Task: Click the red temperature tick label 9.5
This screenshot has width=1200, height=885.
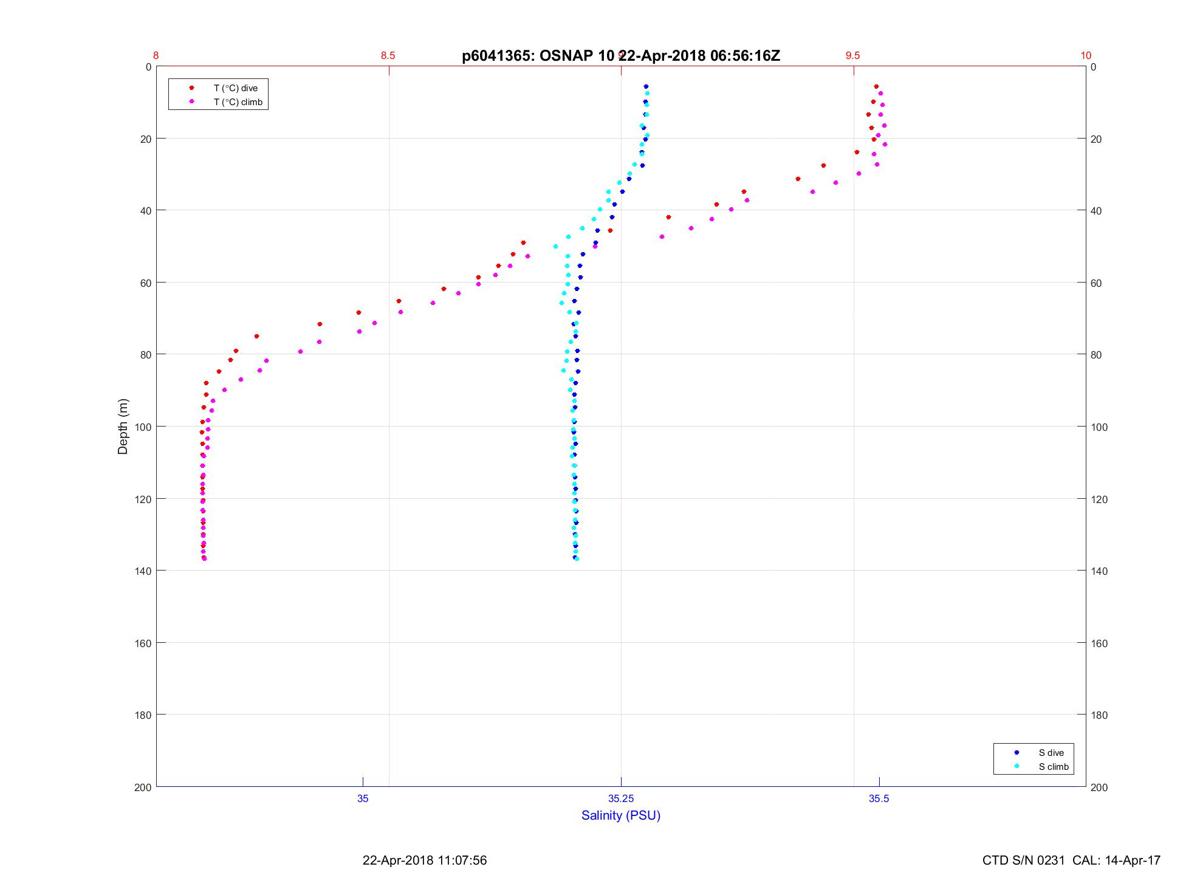Action: 853,55
